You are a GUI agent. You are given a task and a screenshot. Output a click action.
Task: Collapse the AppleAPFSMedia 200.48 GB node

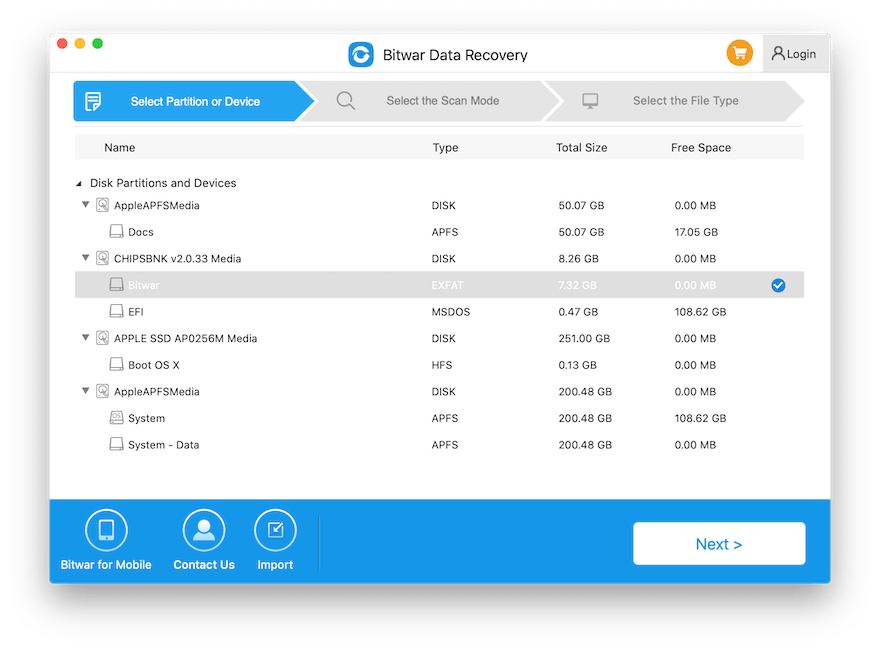[x=85, y=391]
